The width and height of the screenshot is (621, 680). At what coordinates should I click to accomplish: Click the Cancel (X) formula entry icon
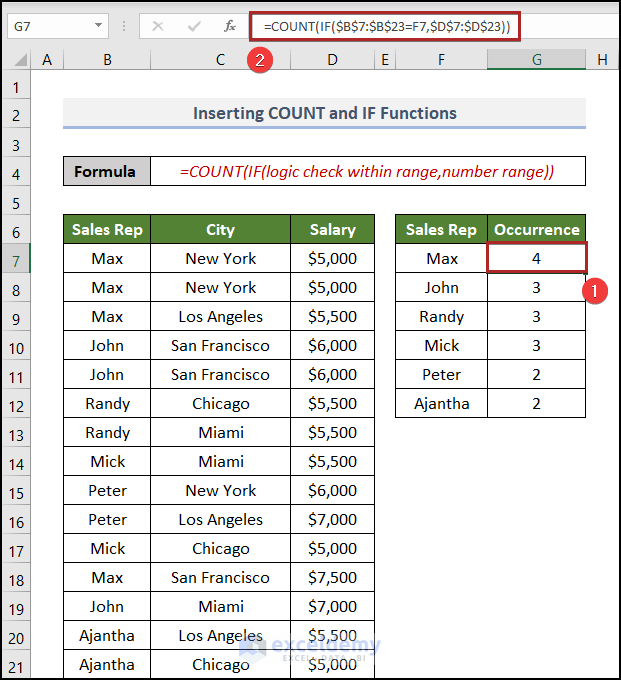(157, 26)
